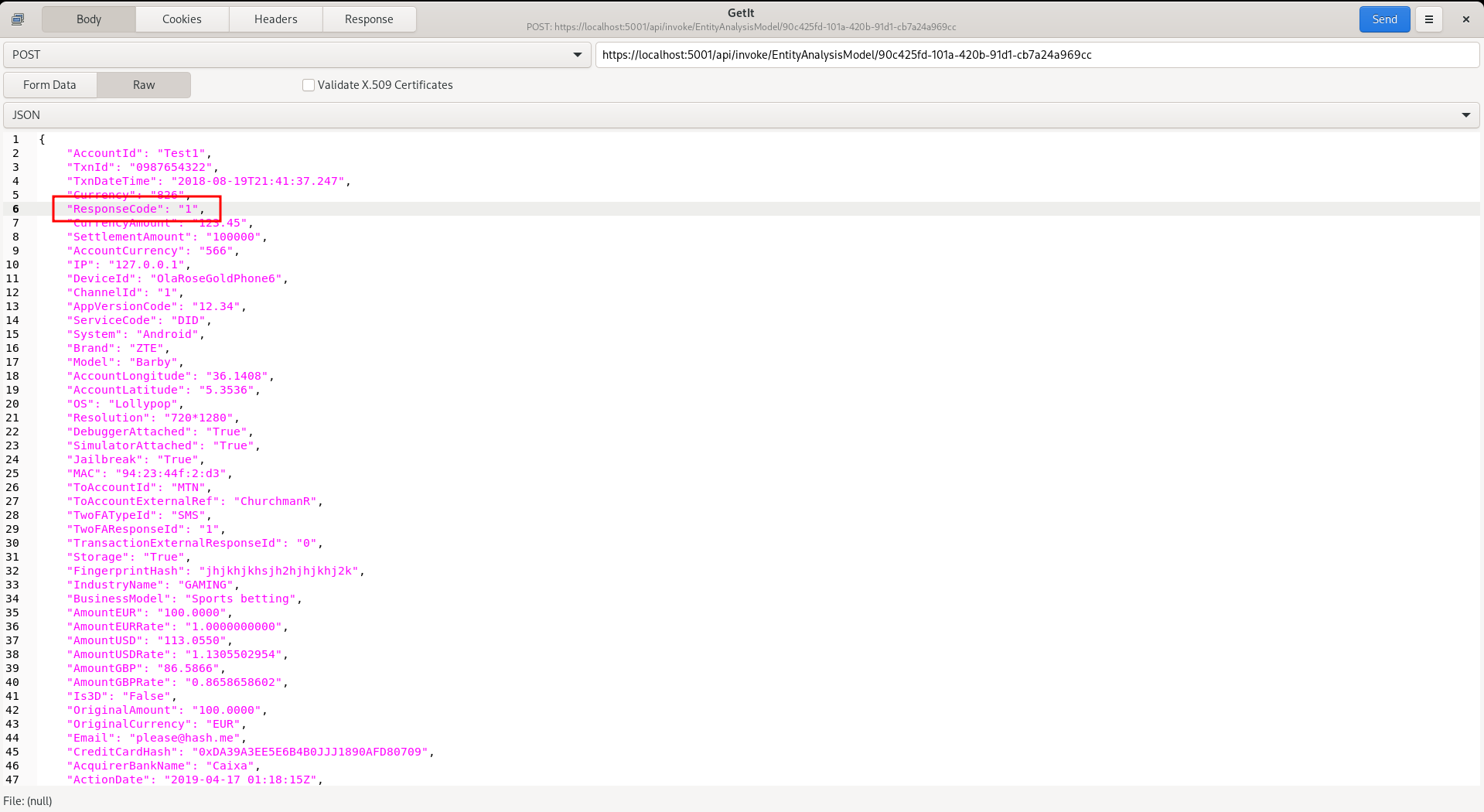Viewport: 1484px width, 812px height.
Task: Click the "System": "Android" line
Action: tap(135, 334)
